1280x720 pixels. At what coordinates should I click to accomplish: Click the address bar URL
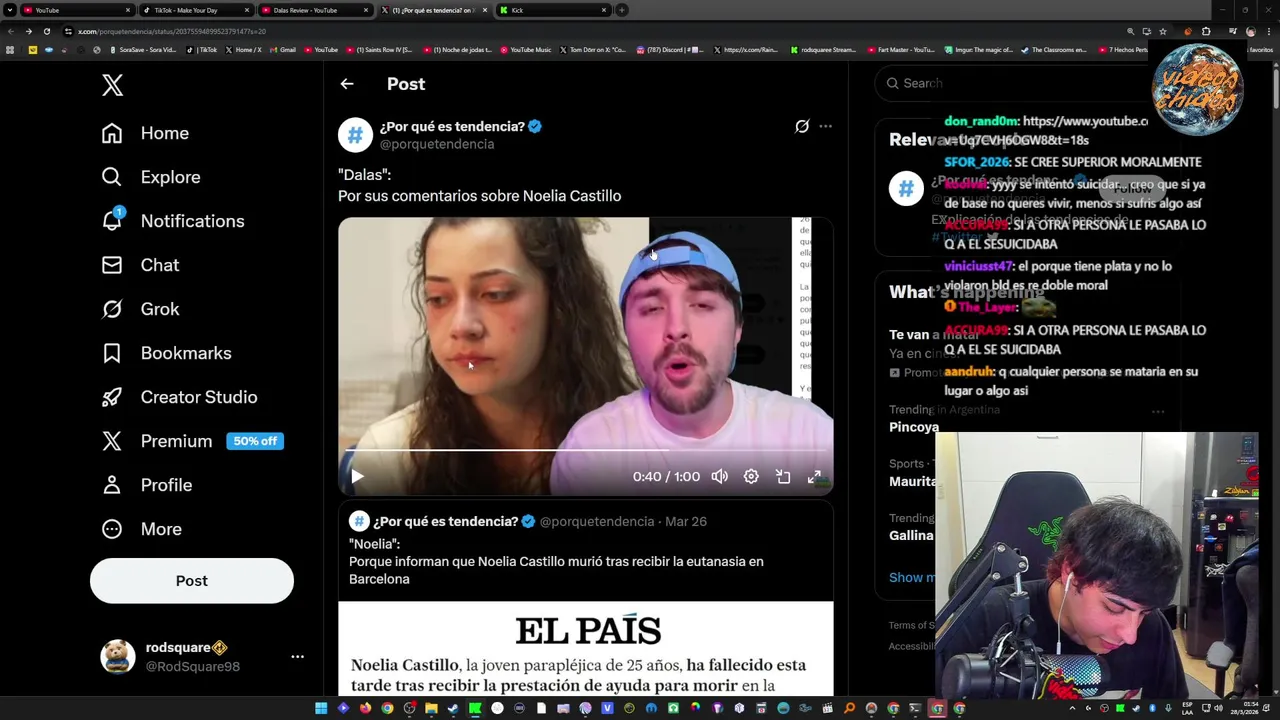(172, 31)
